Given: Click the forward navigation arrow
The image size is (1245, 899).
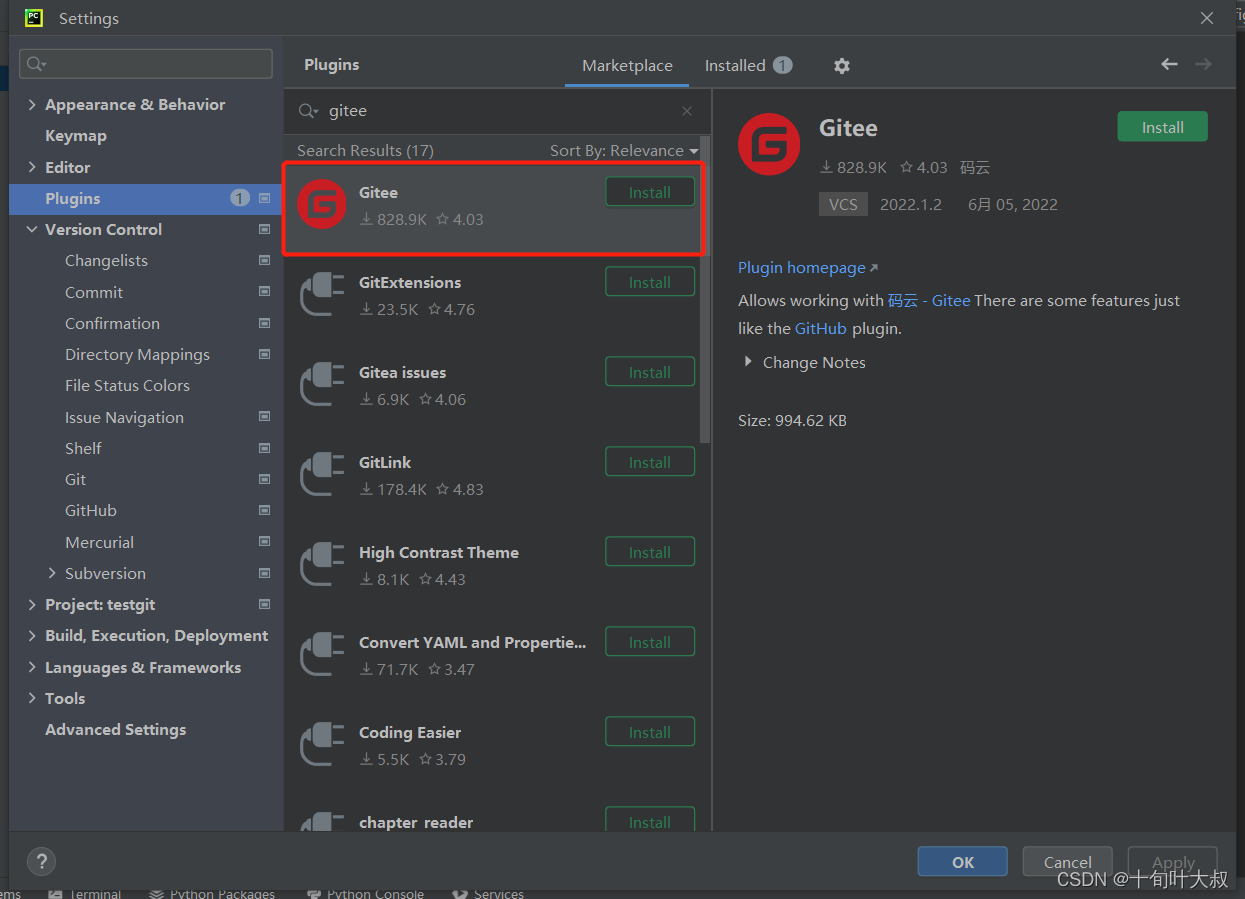Looking at the screenshot, I should pos(1203,64).
